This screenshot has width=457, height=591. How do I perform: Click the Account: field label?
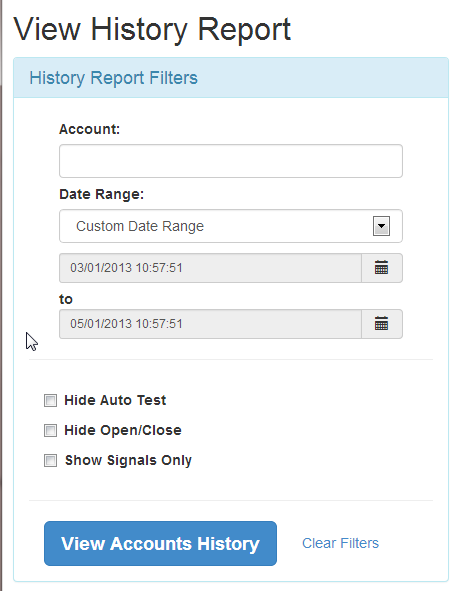[x=89, y=129]
